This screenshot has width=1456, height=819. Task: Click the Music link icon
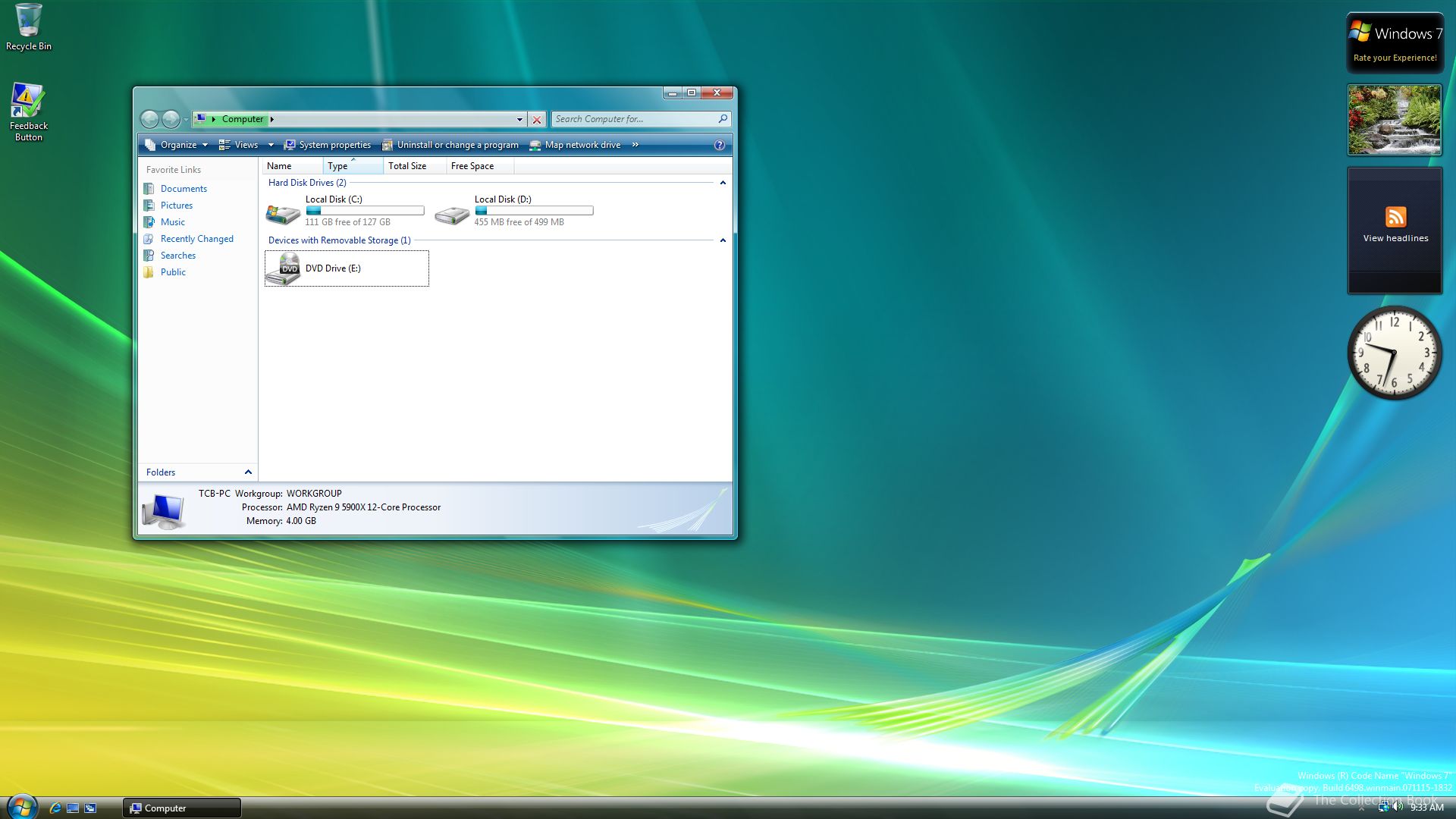click(x=149, y=222)
